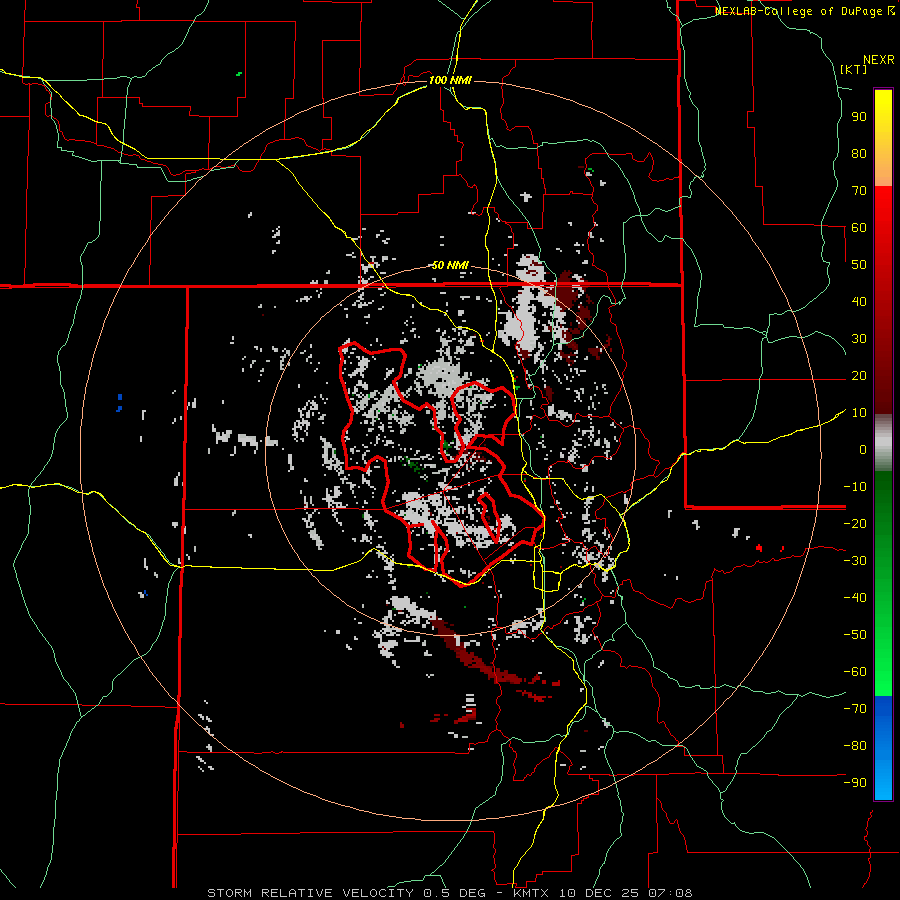
Task: Select the -70 value on the velocity scale
Action: click(x=855, y=709)
